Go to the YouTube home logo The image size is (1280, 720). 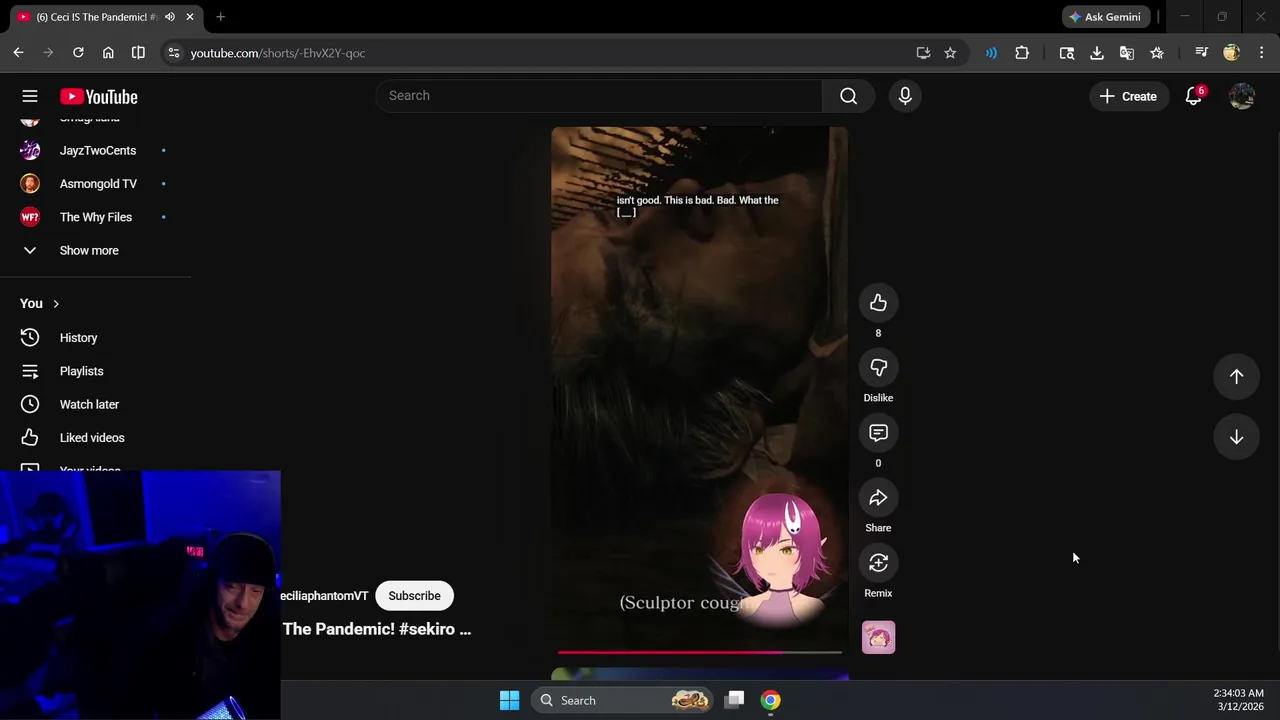[99, 97]
